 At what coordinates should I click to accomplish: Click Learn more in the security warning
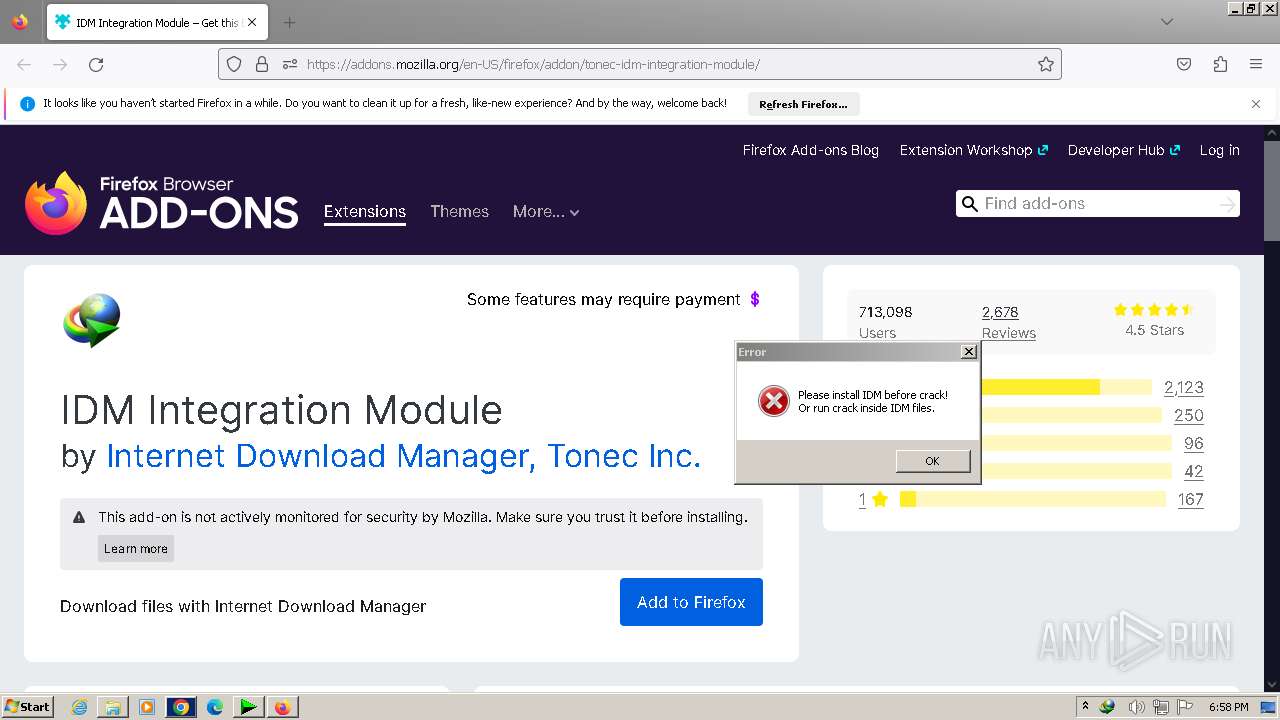pos(136,548)
